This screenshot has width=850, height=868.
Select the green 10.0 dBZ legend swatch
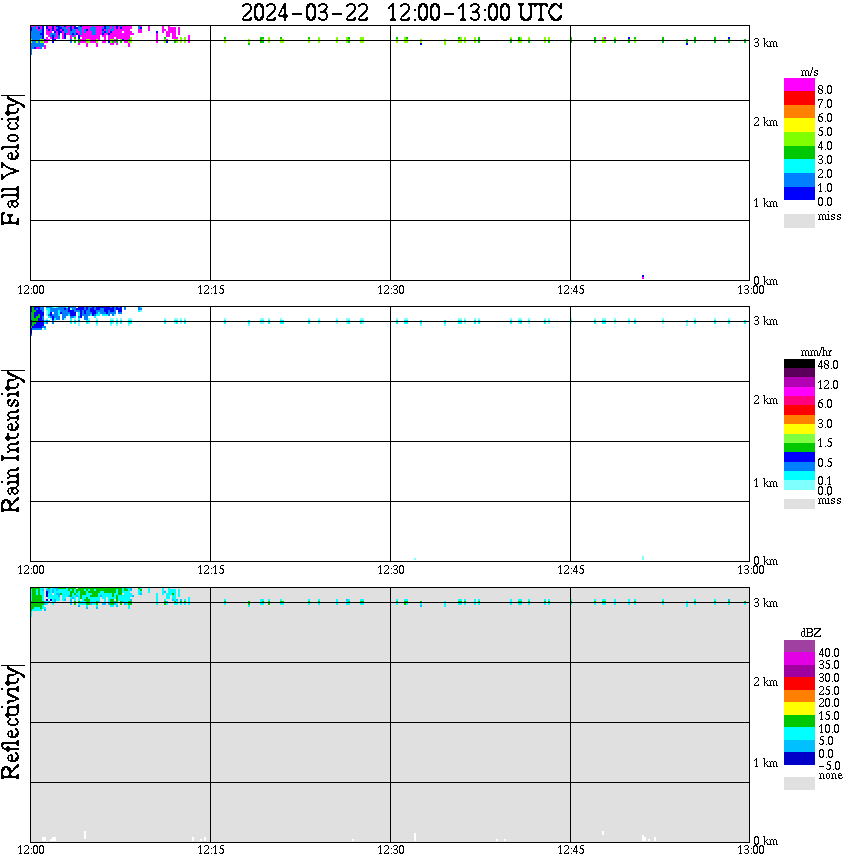click(799, 721)
